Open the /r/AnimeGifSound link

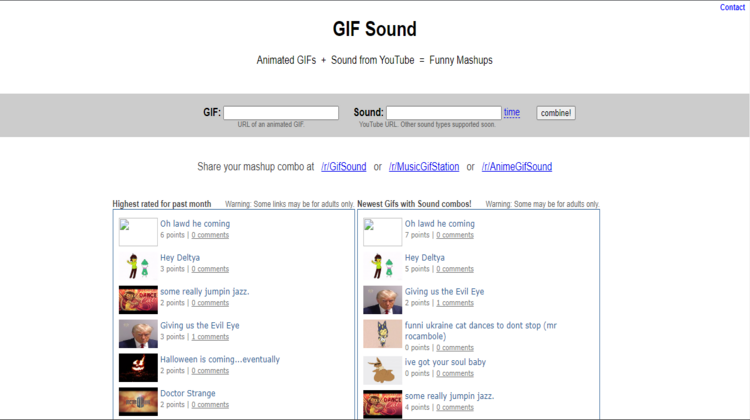[517, 166]
